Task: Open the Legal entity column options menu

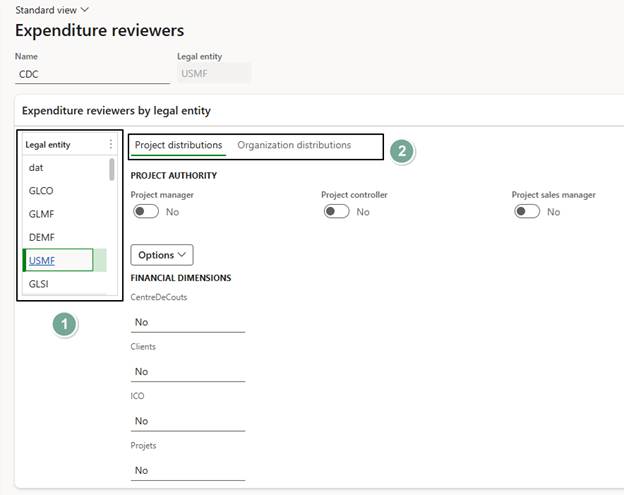Action: coord(111,145)
